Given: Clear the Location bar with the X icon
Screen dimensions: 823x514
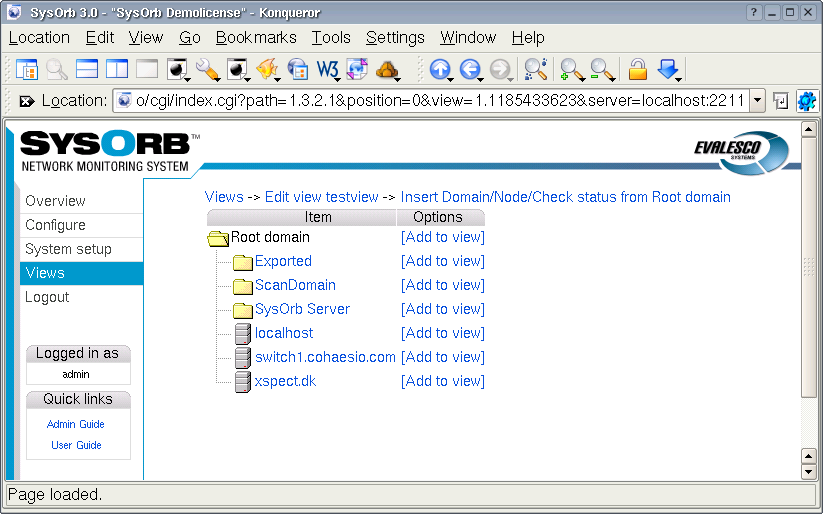Looking at the screenshot, I should tap(26, 101).
